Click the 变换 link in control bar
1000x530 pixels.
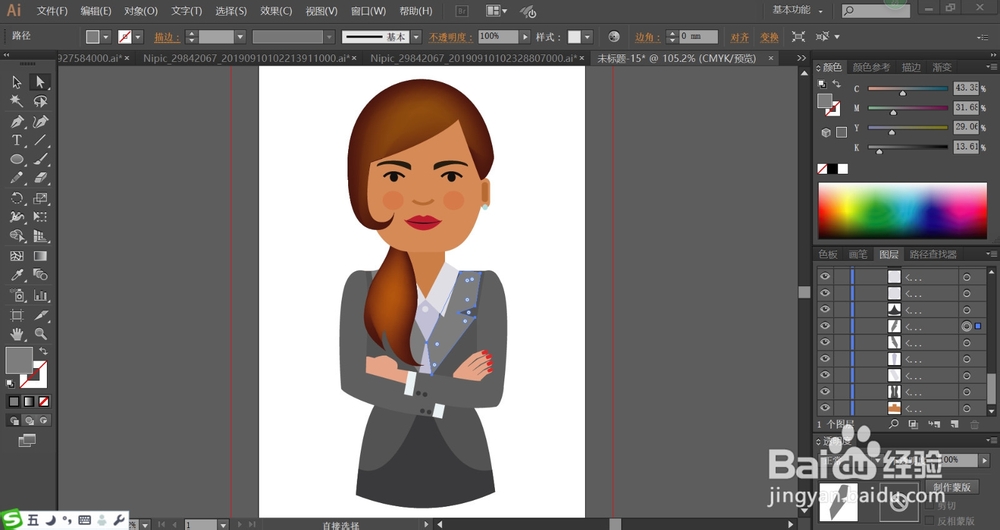click(769, 37)
